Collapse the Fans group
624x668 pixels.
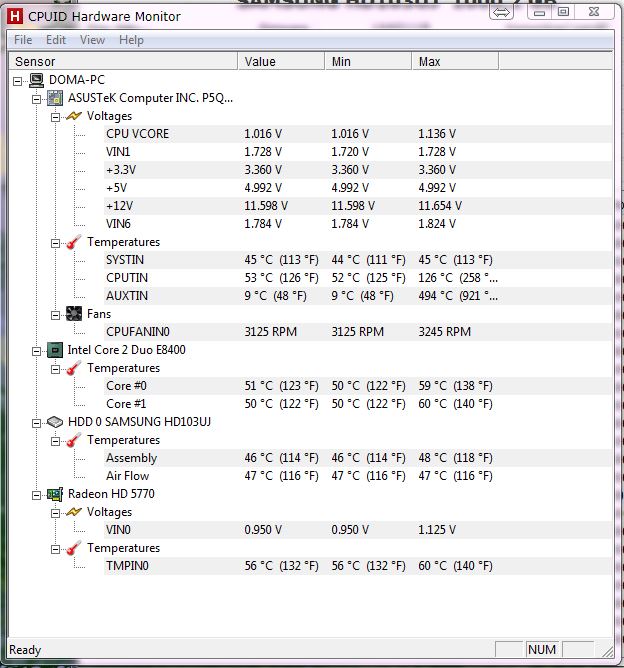[55, 315]
